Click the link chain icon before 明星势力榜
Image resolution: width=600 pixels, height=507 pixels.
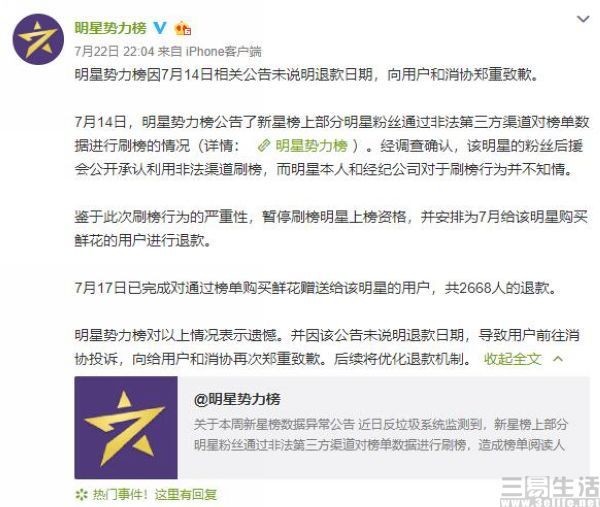[x=264, y=145]
